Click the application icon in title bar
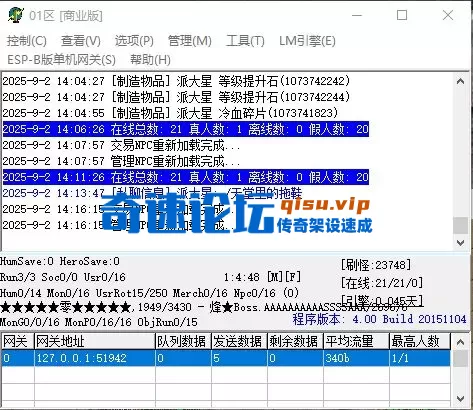This screenshot has height=410, width=473. click(15, 15)
